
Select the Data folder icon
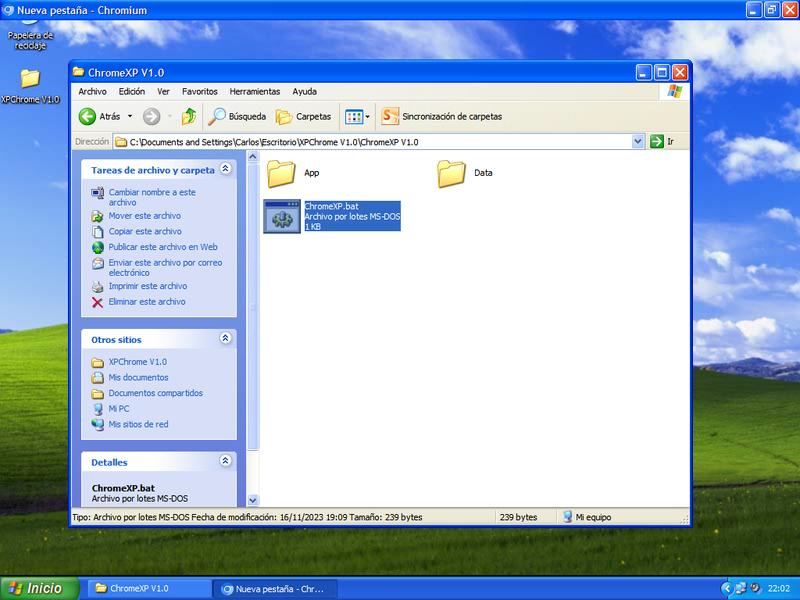coord(451,173)
